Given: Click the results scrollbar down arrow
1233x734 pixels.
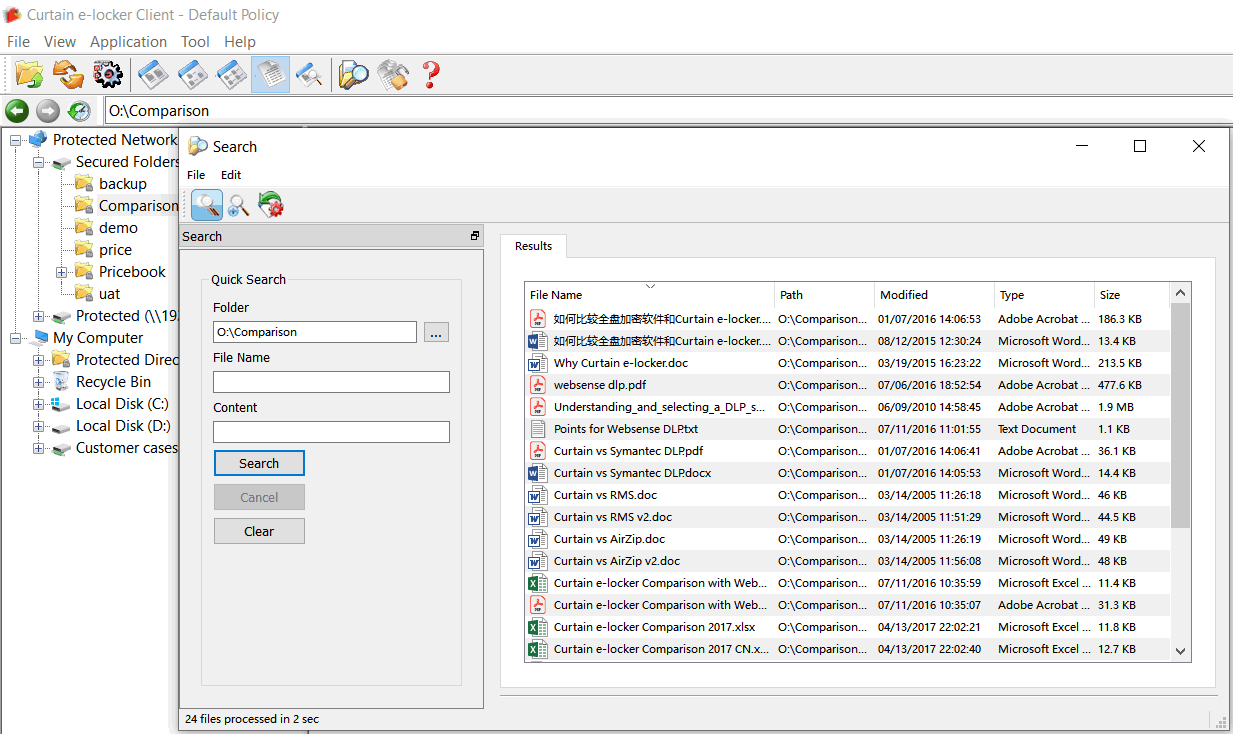Looking at the screenshot, I should 1180,651.
